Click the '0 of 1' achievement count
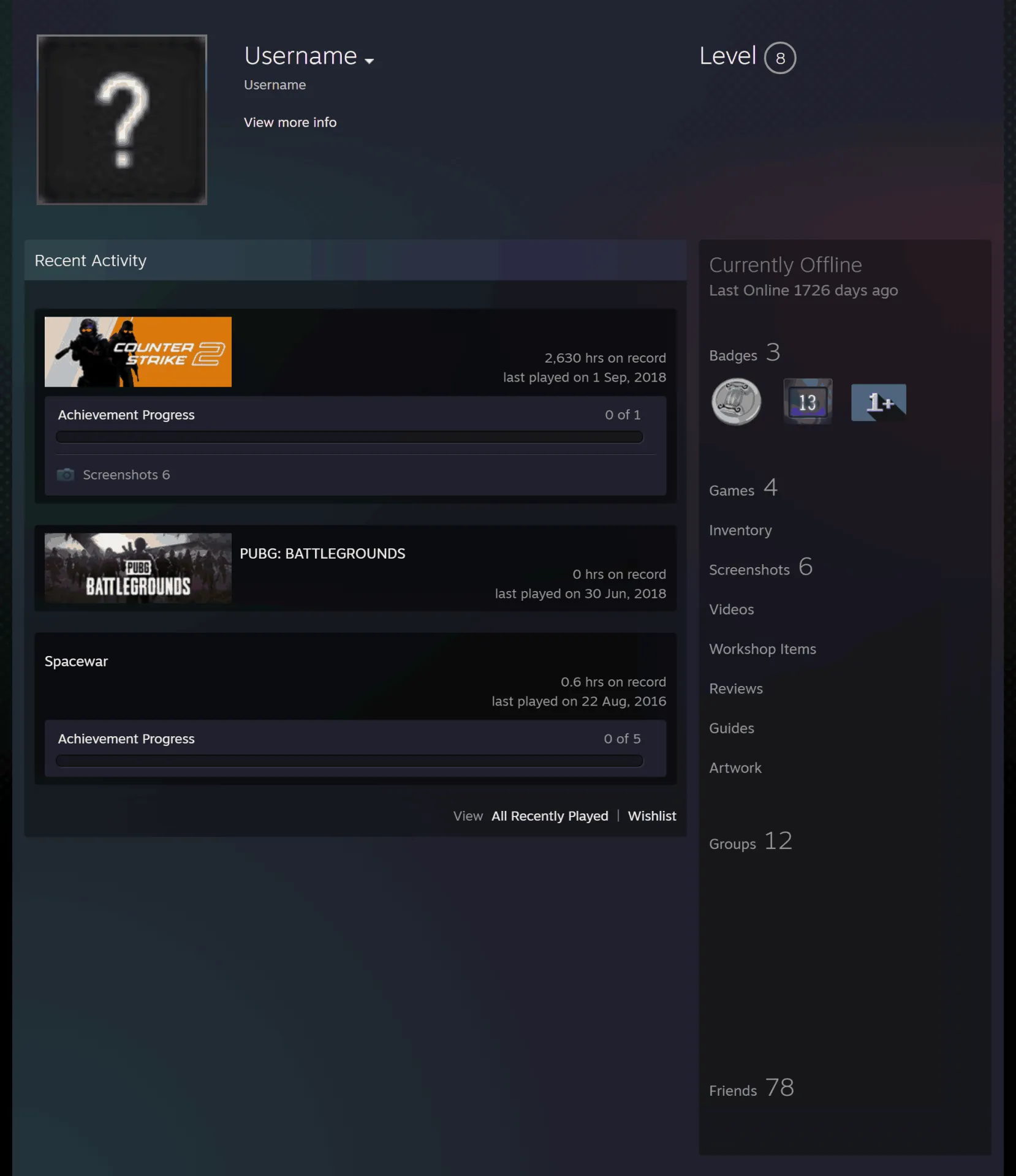Screen dimensions: 1016x1176 coord(623,415)
